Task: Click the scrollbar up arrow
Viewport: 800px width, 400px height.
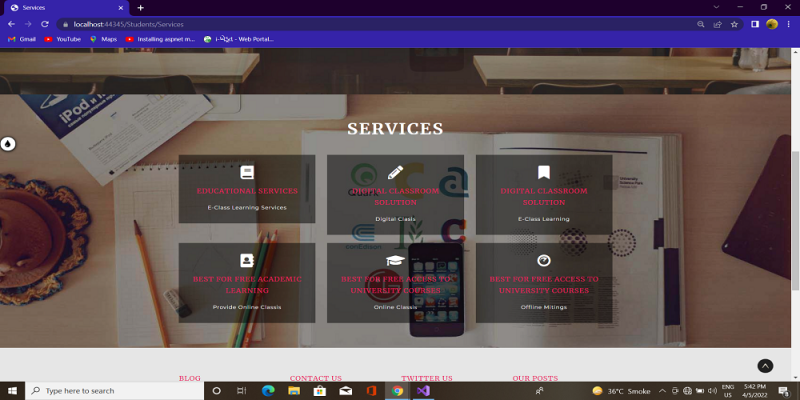Action: click(795, 52)
